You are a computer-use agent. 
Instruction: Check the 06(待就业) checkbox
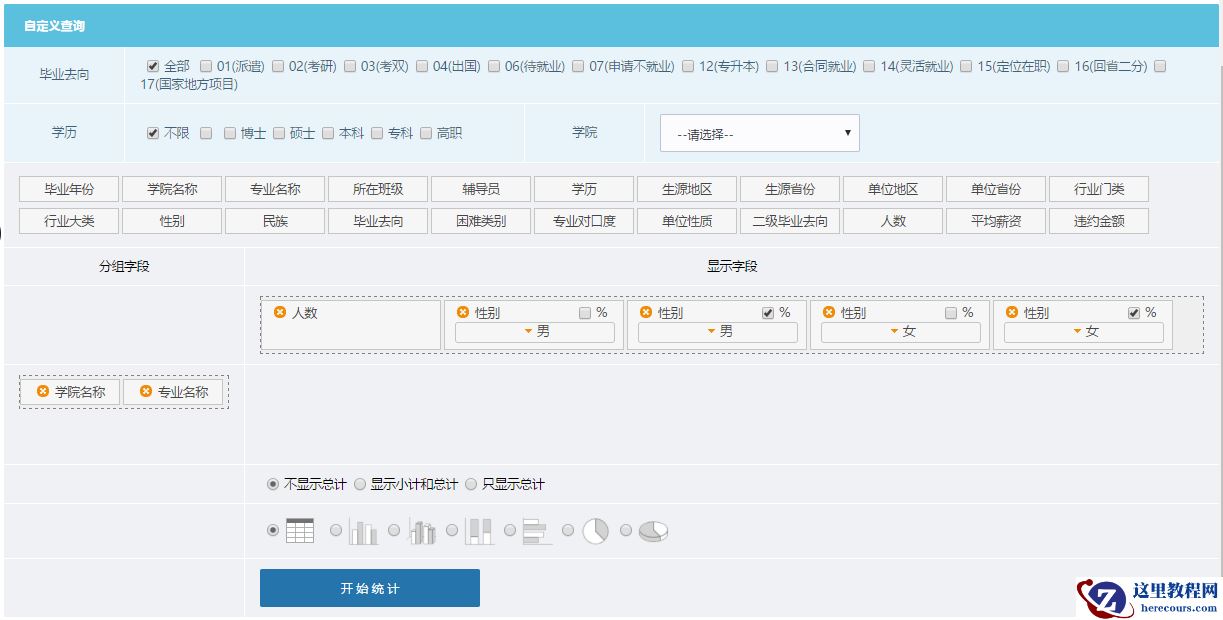(x=494, y=66)
